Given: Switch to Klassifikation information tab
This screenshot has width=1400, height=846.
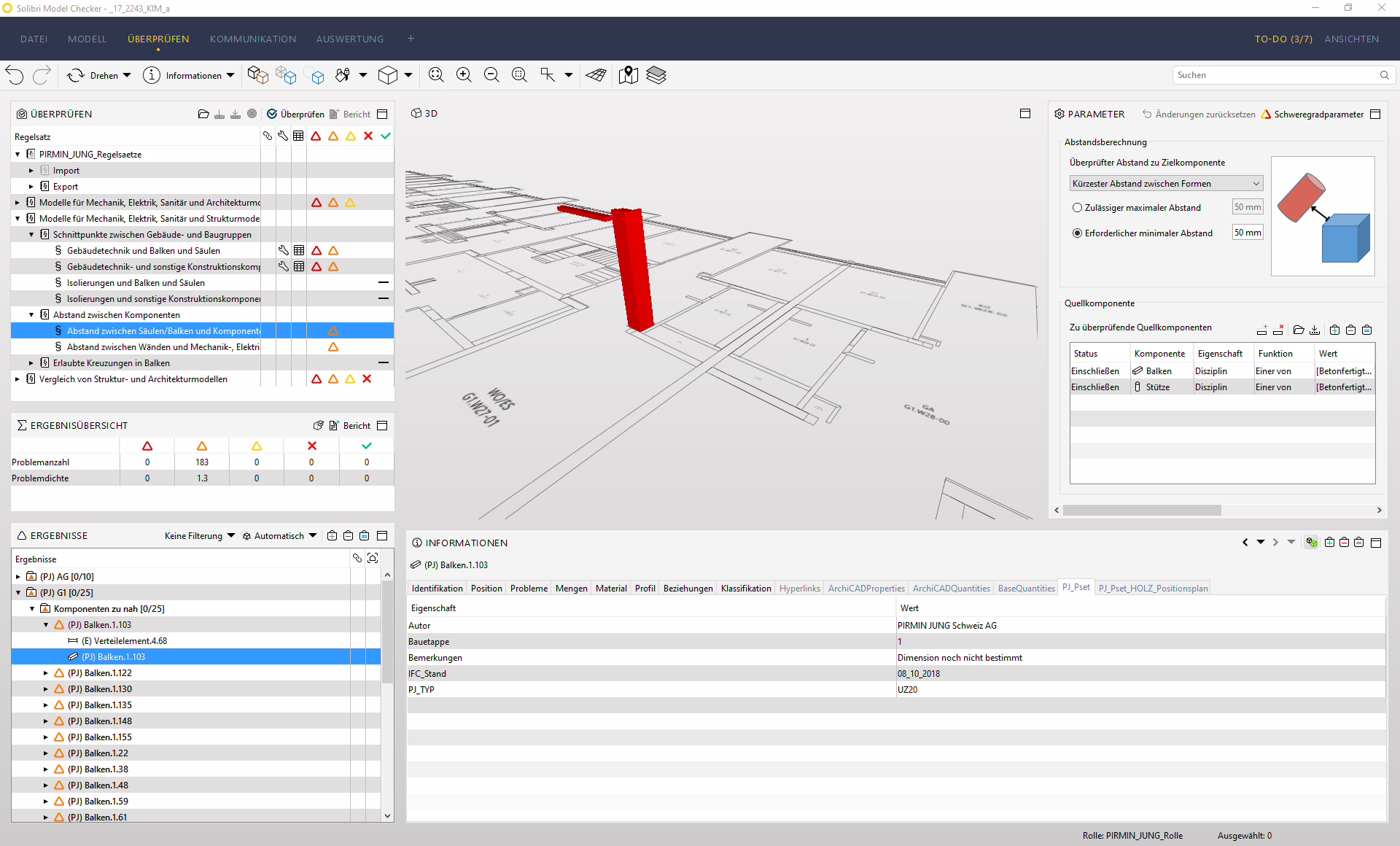Looking at the screenshot, I should point(746,589).
